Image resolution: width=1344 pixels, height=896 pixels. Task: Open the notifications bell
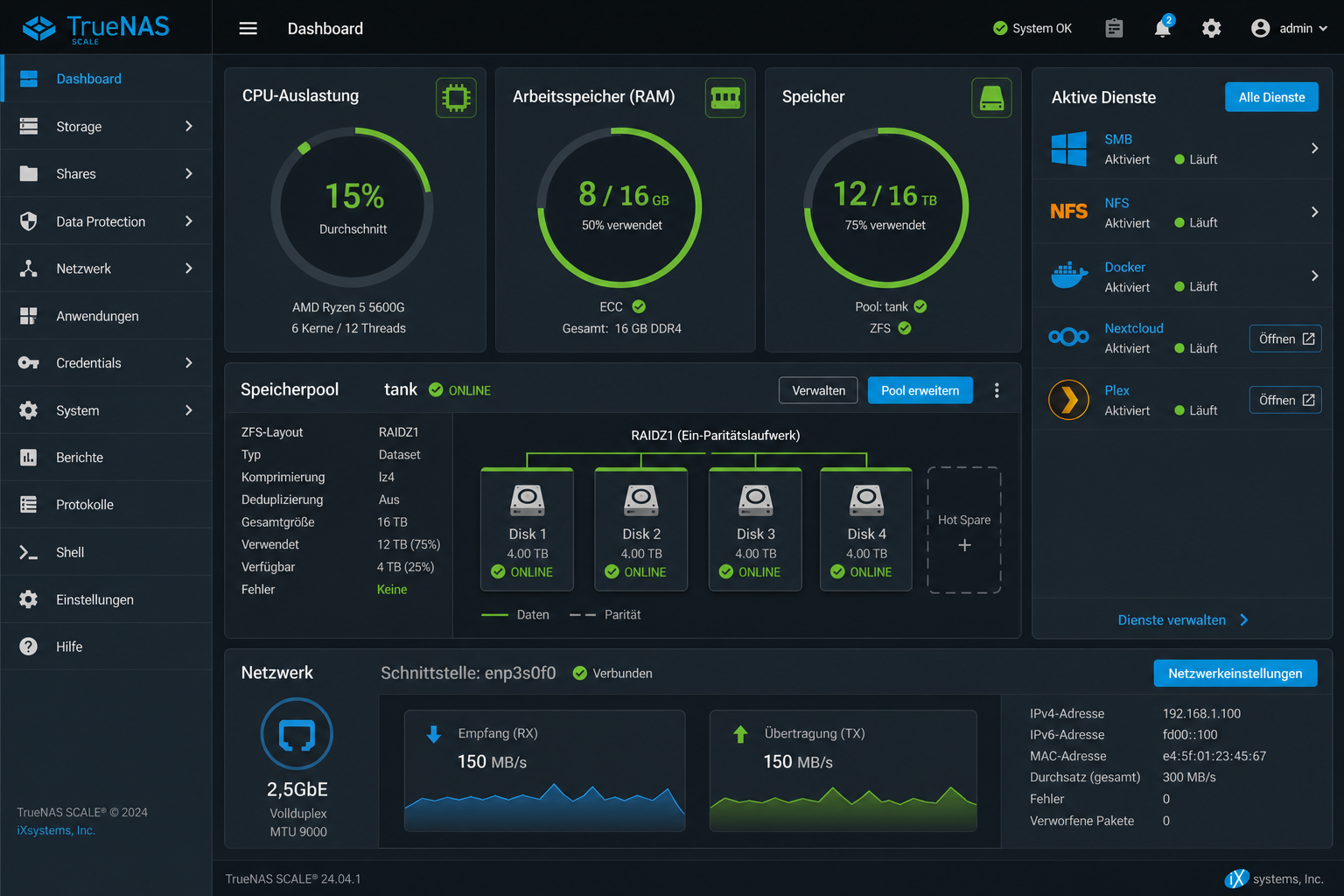tap(1163, 28)
